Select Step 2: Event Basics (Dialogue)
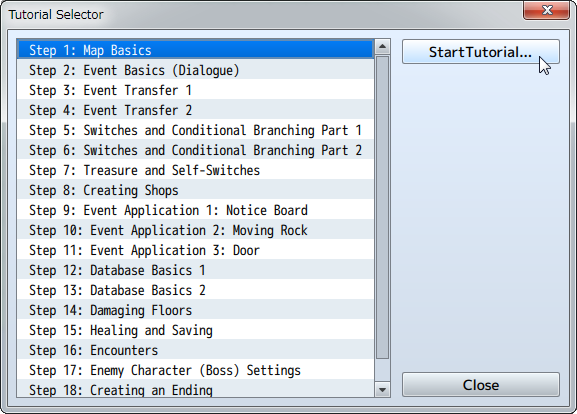This screenshot has height=414, width=577. (x=195, y=70)
